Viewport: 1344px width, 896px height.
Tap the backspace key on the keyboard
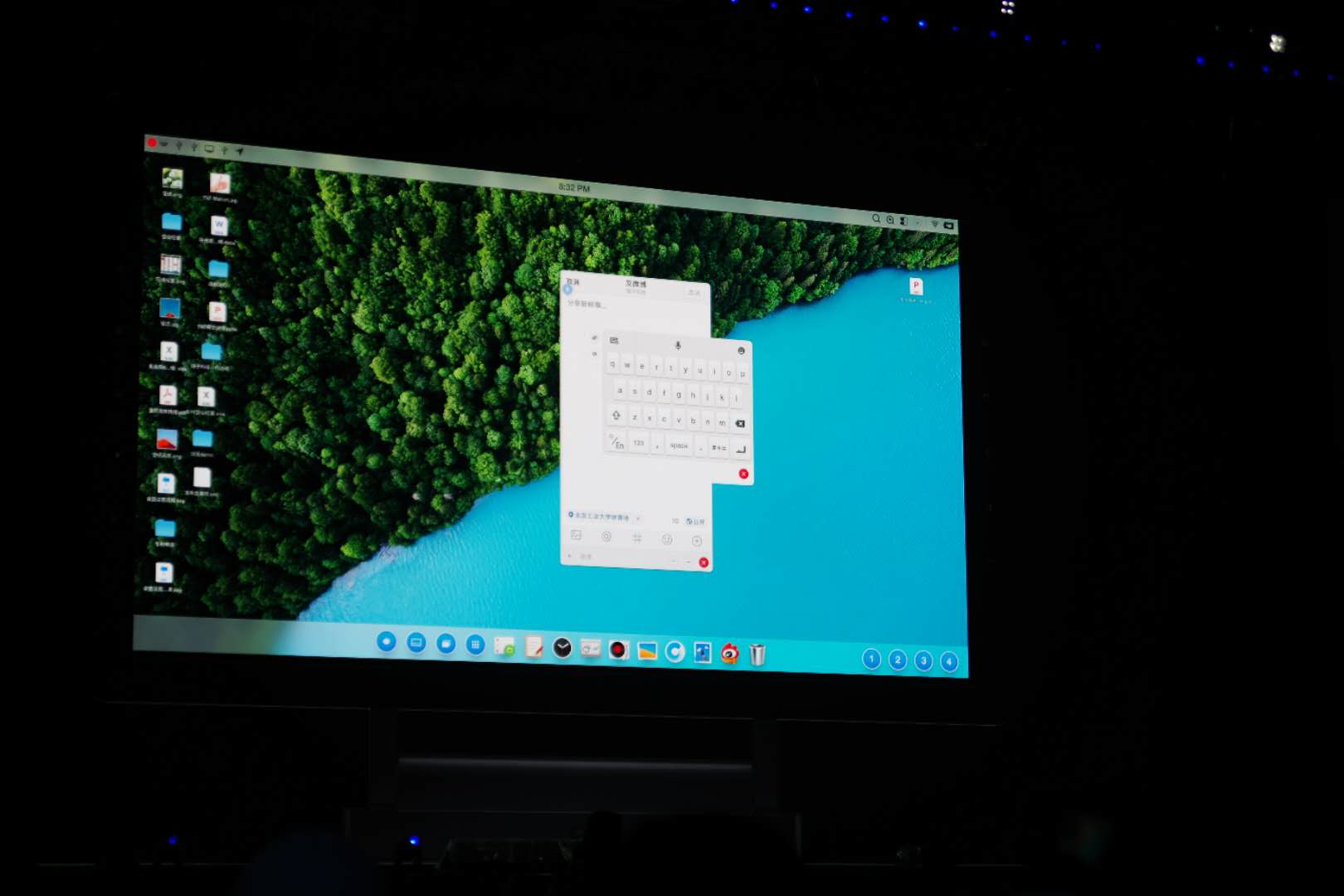(739, 423)
